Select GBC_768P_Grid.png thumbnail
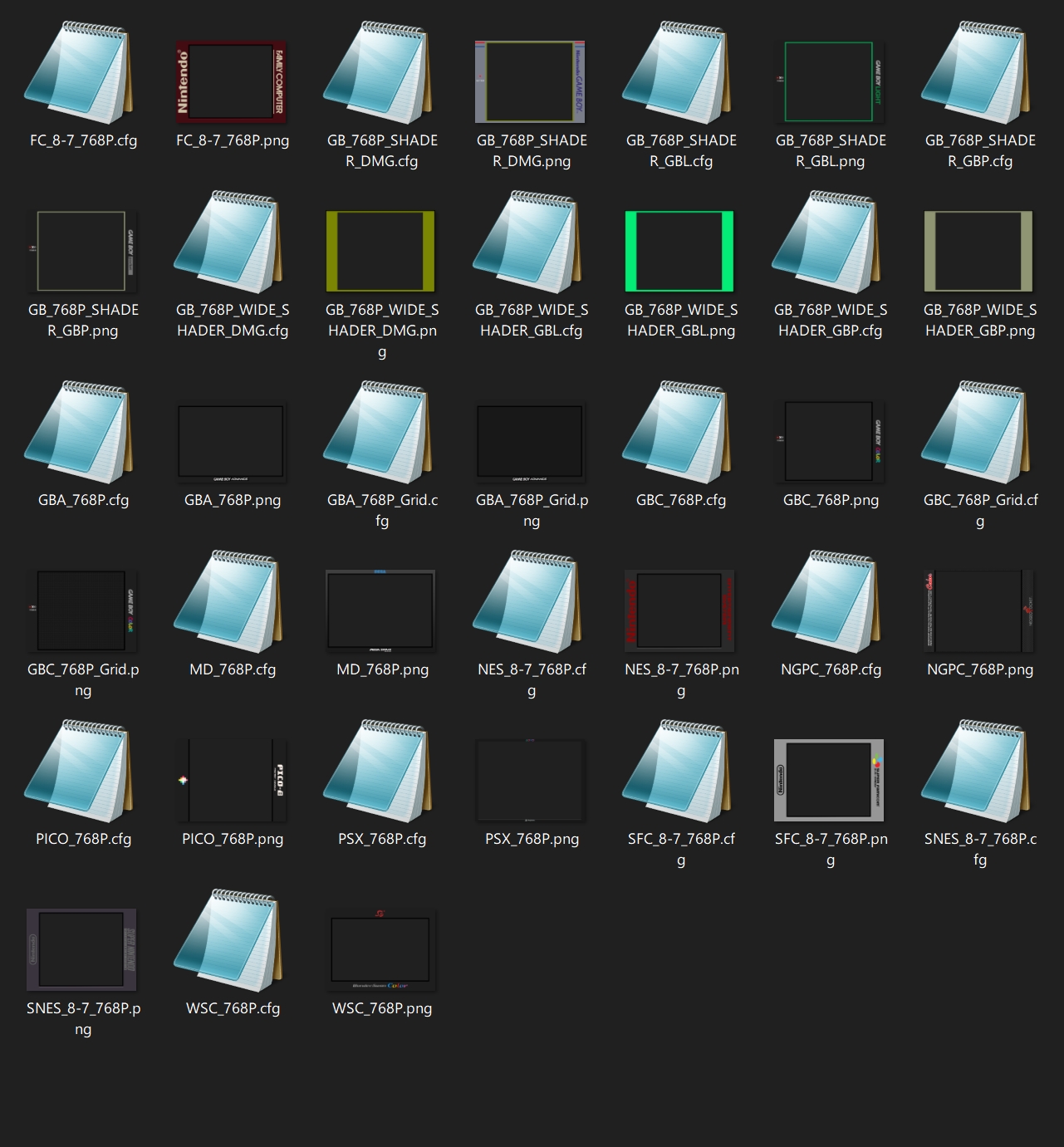The image size is (1064, 1147). 81,610
